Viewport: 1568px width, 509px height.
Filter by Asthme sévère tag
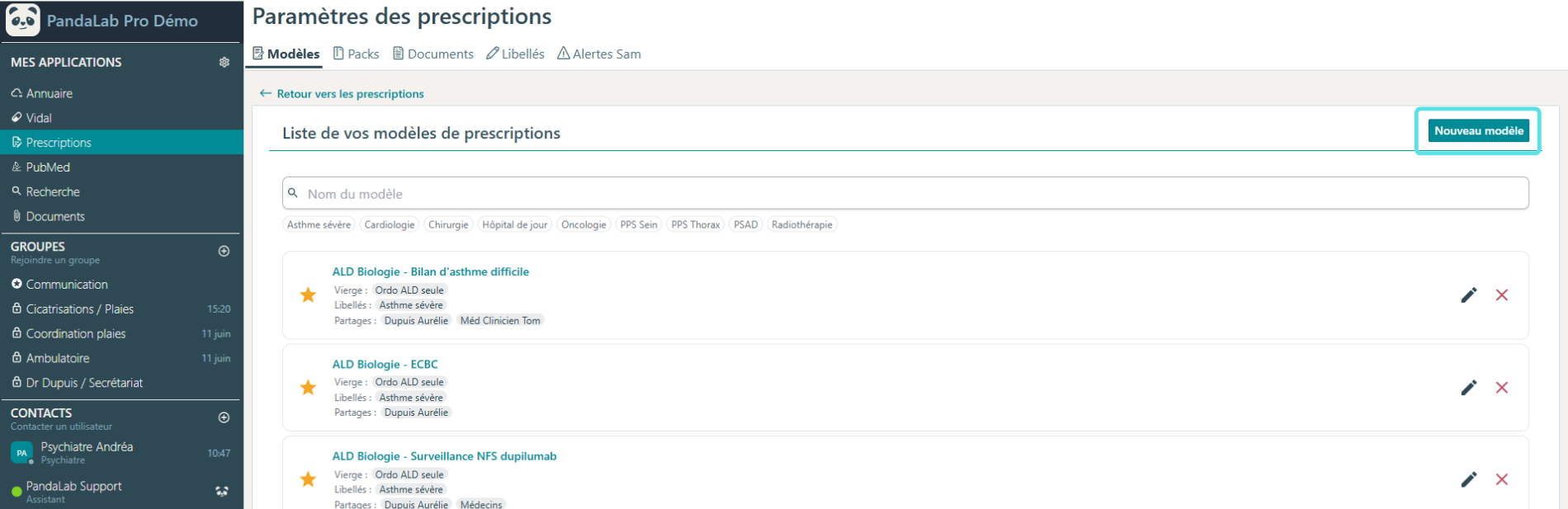(319, 224)
